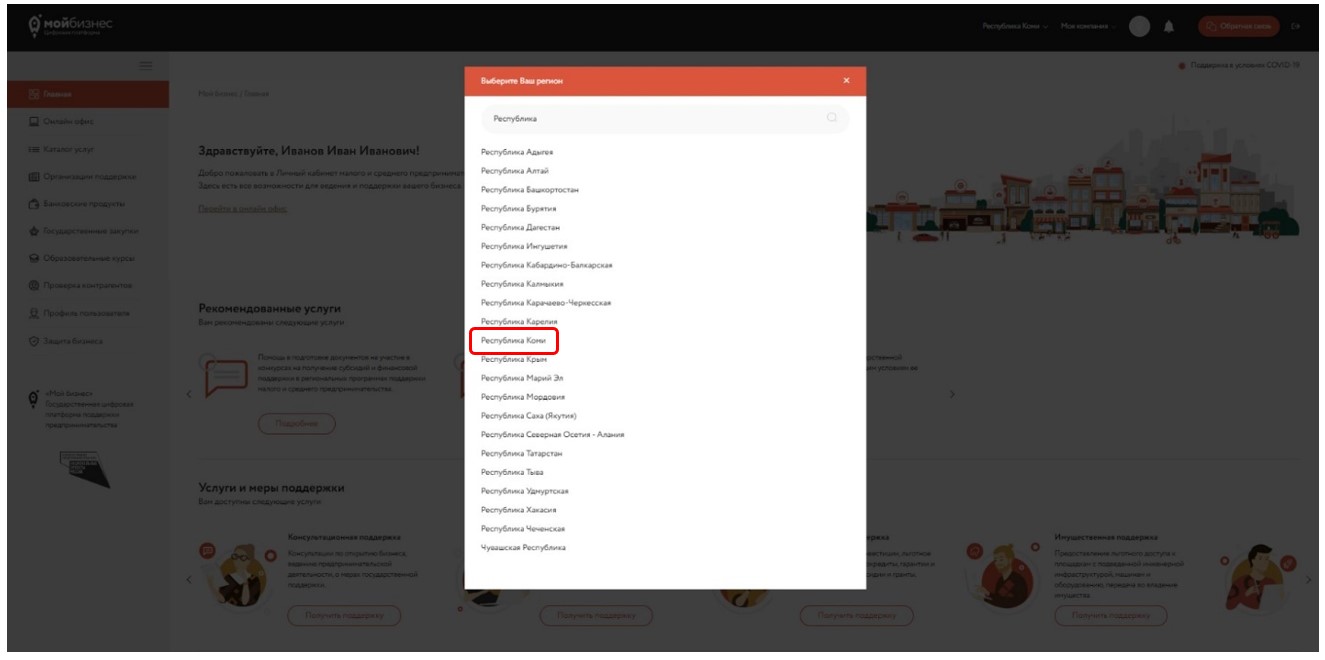
Task: Close the region selection dialog
Action: [x=846, y=80]
